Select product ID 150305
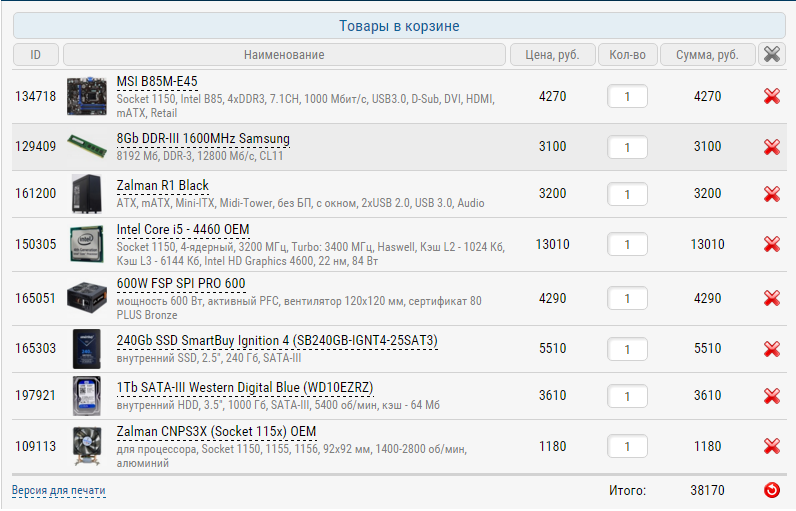The width and height of the screenshot is (796, 511). [36, 244]
